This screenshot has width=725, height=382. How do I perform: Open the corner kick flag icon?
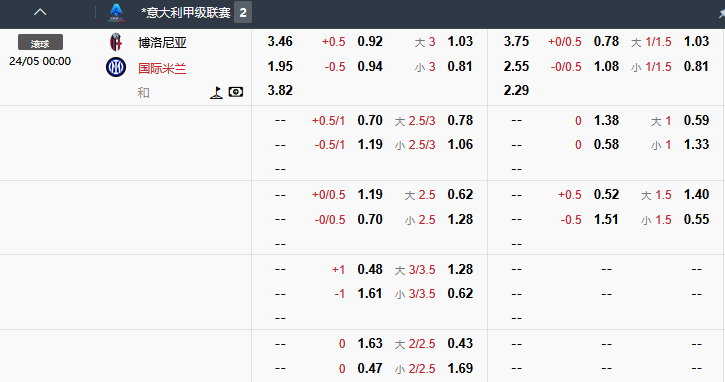point(216,92)
